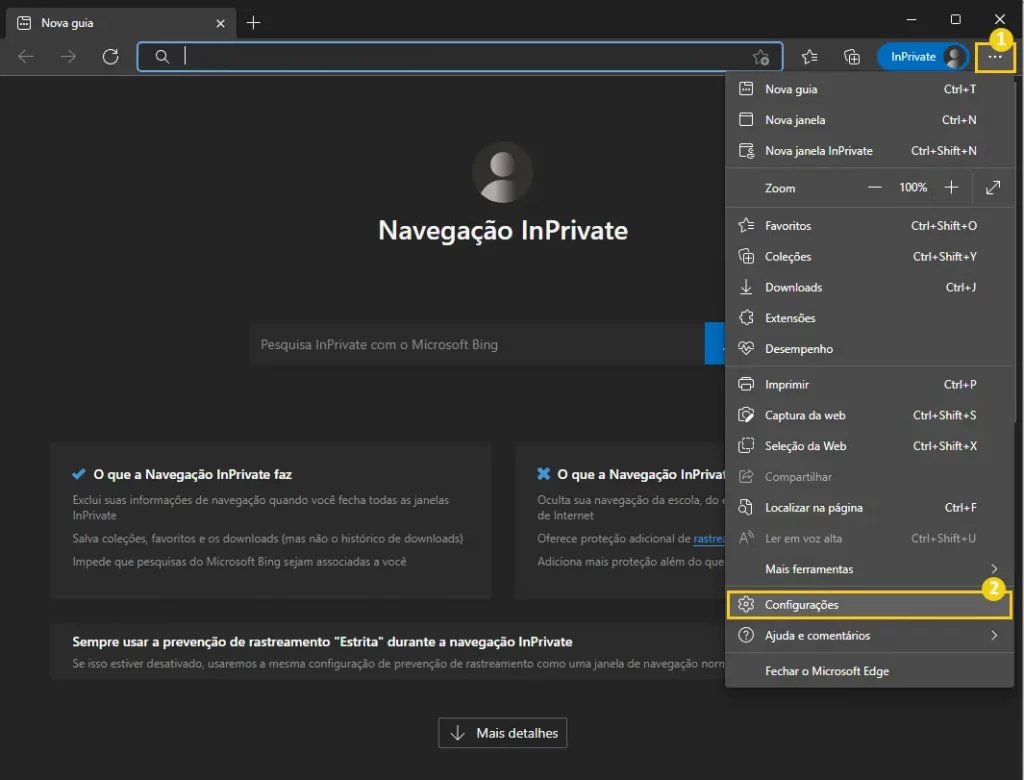Image resolution: width=1024 pixels, height=780 pixels.
Task: Click the back navigation arrow
Action: point(25,57)
